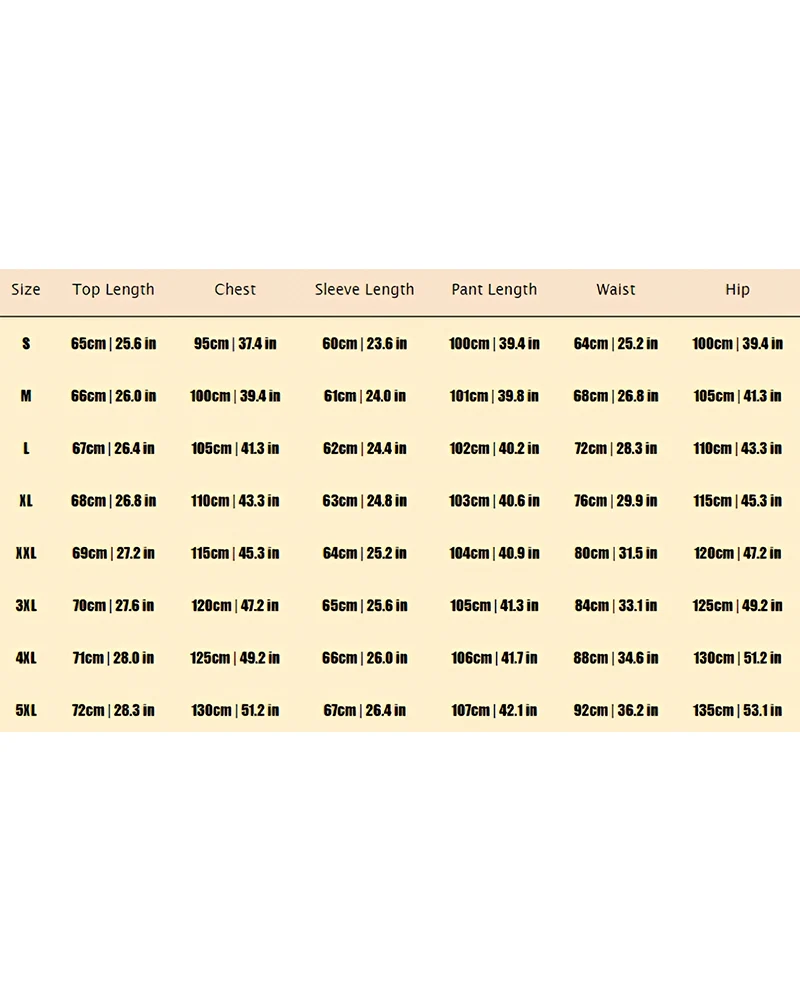Select chest value 100cm | 39.4 in
The image size is (800, 1000).
235,396
